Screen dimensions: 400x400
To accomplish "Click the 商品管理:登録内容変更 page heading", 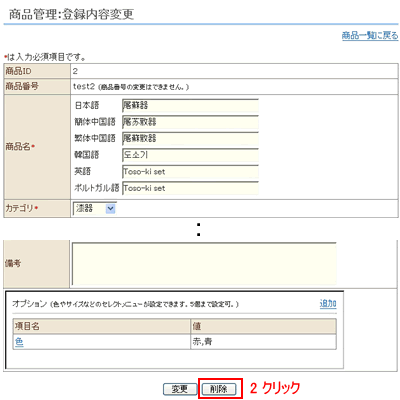I will [71, 14].
